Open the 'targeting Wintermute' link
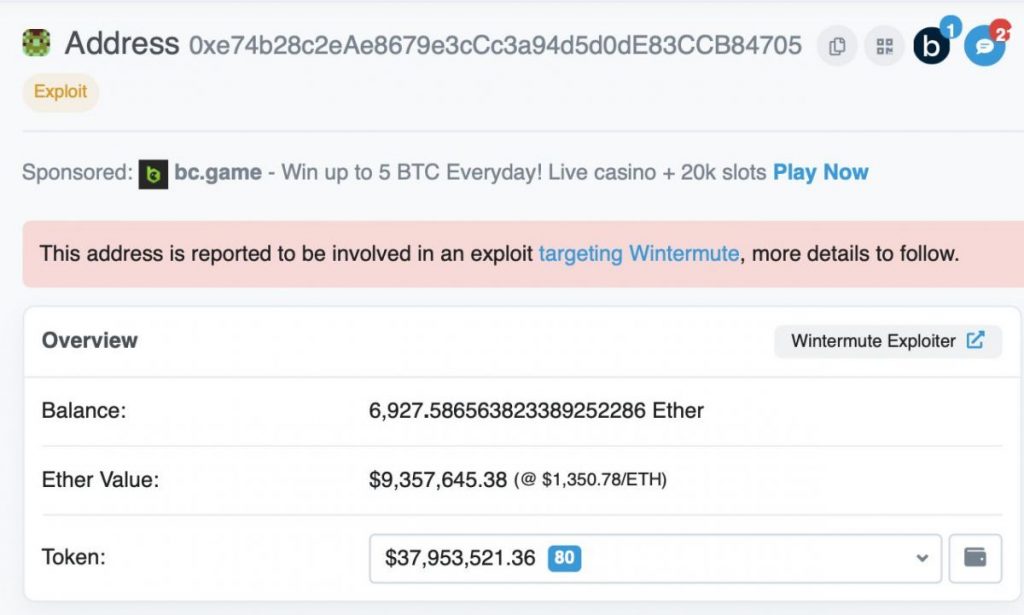1024x615 pixels. point(639,253)
